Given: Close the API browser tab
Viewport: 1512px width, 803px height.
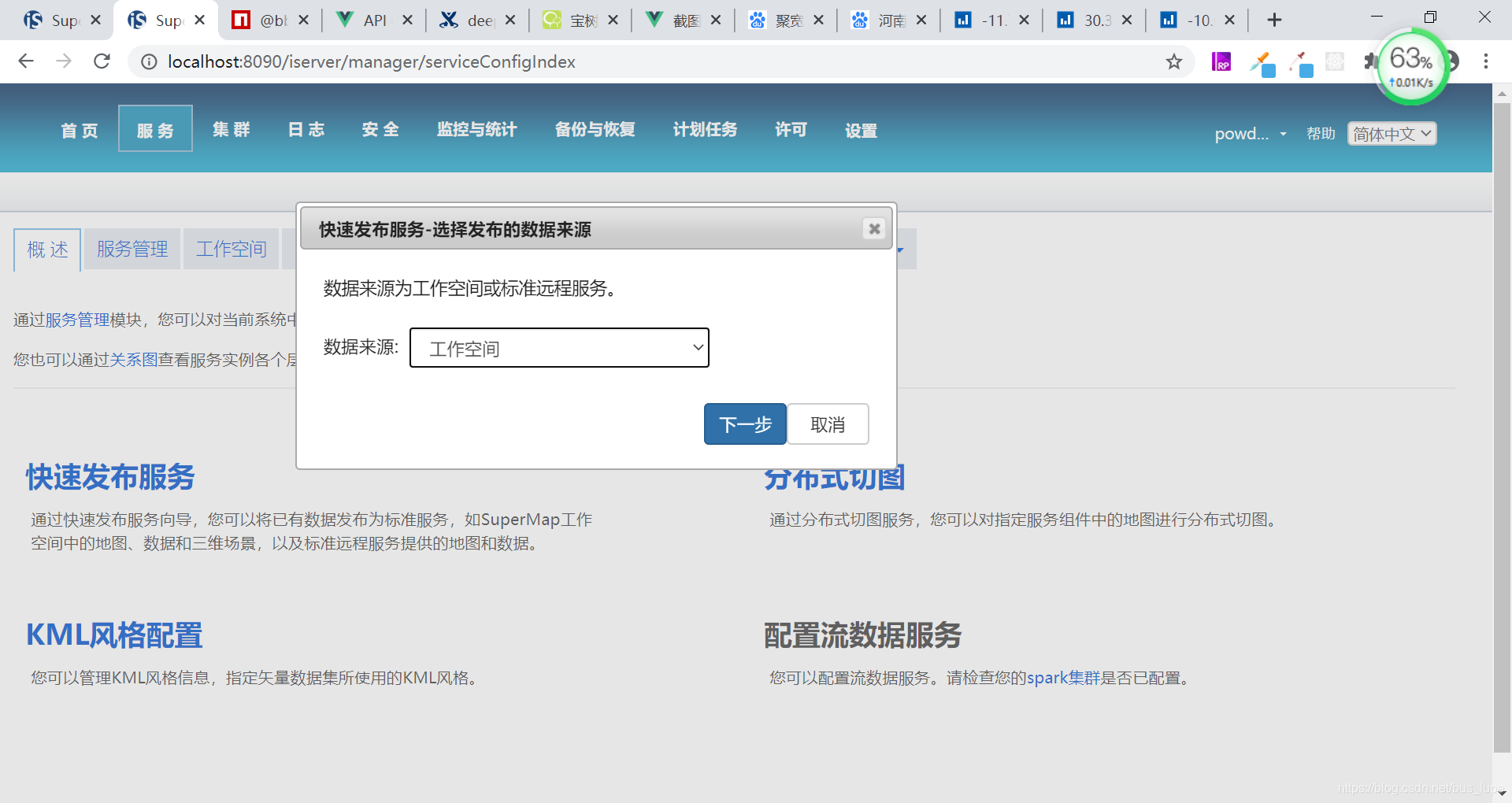Looking at the screenshot, I should click(x=407, y=20).
